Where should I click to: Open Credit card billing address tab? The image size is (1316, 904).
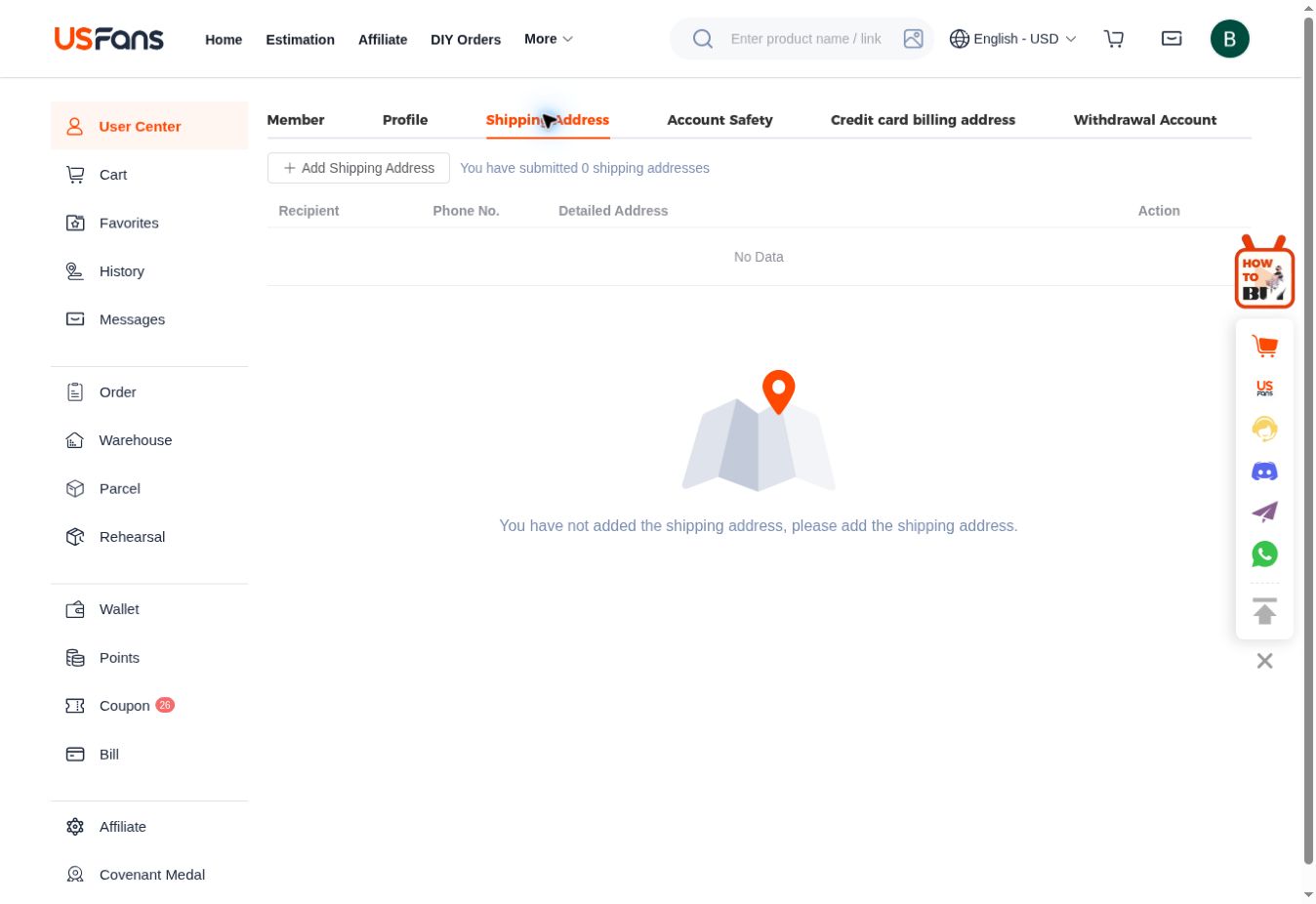(923, 120)
